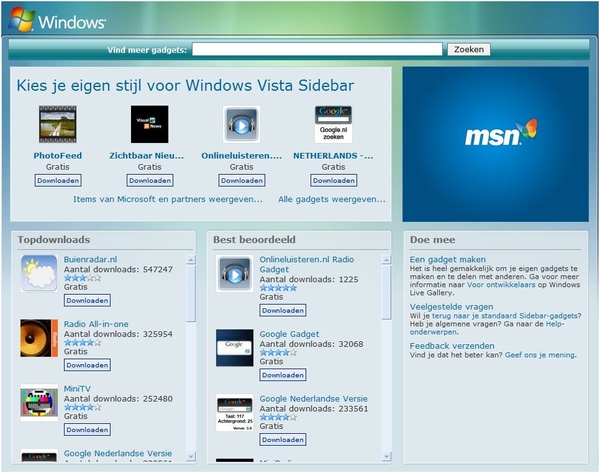Click the Buienradar.nl weather cloud icon
The width and height of the screenshot is (600, 473).
coord(39,273)
